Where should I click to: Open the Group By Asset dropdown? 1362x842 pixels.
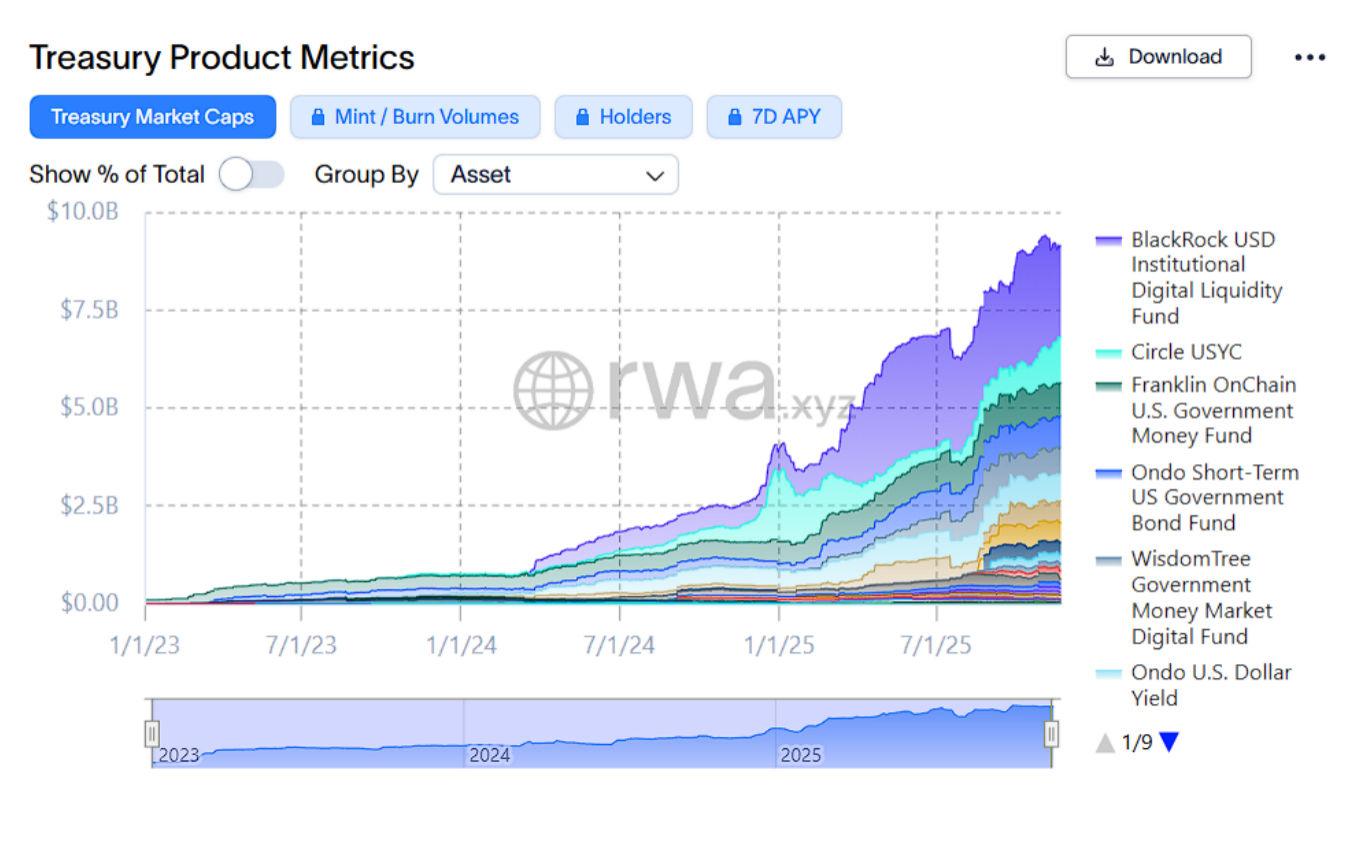555,174
